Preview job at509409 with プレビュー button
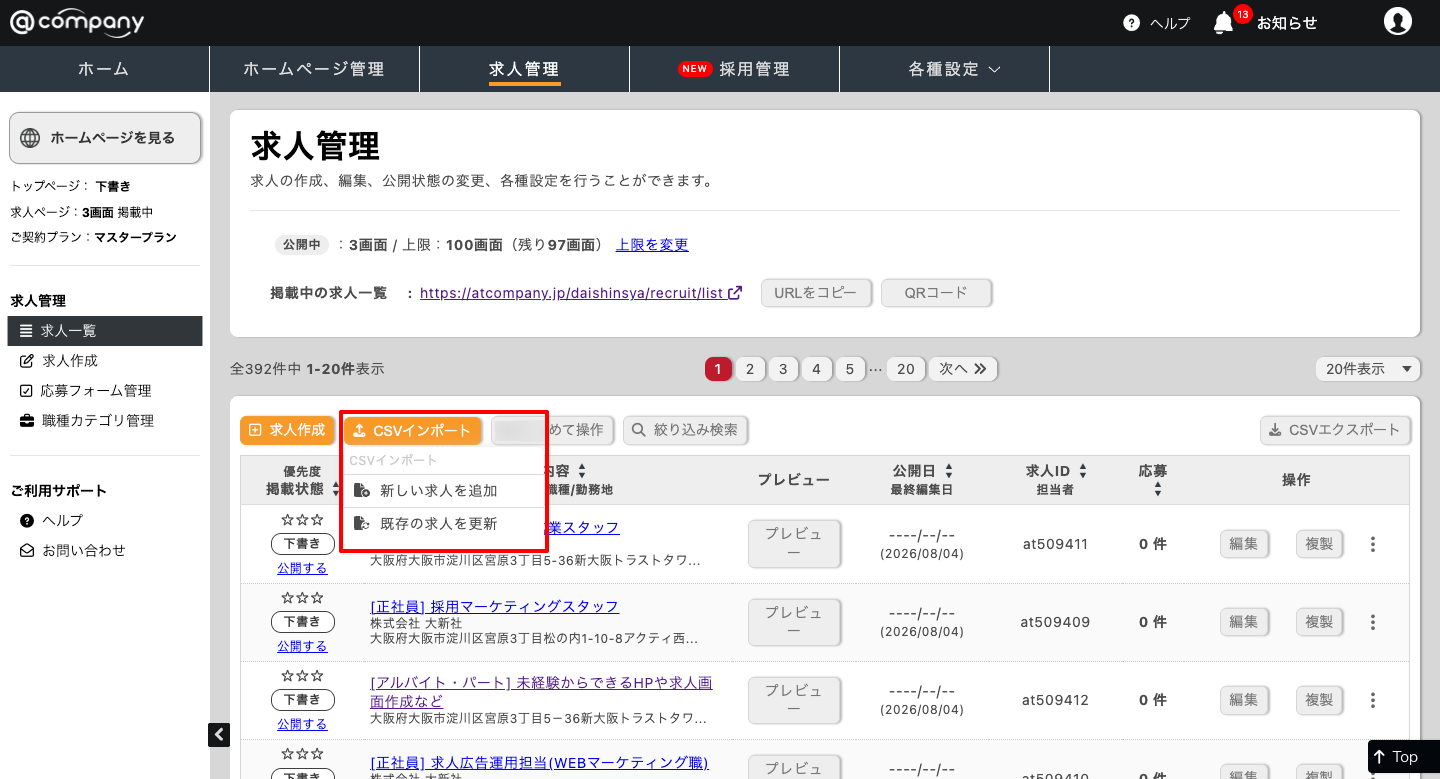 click(x=794, y=622)
